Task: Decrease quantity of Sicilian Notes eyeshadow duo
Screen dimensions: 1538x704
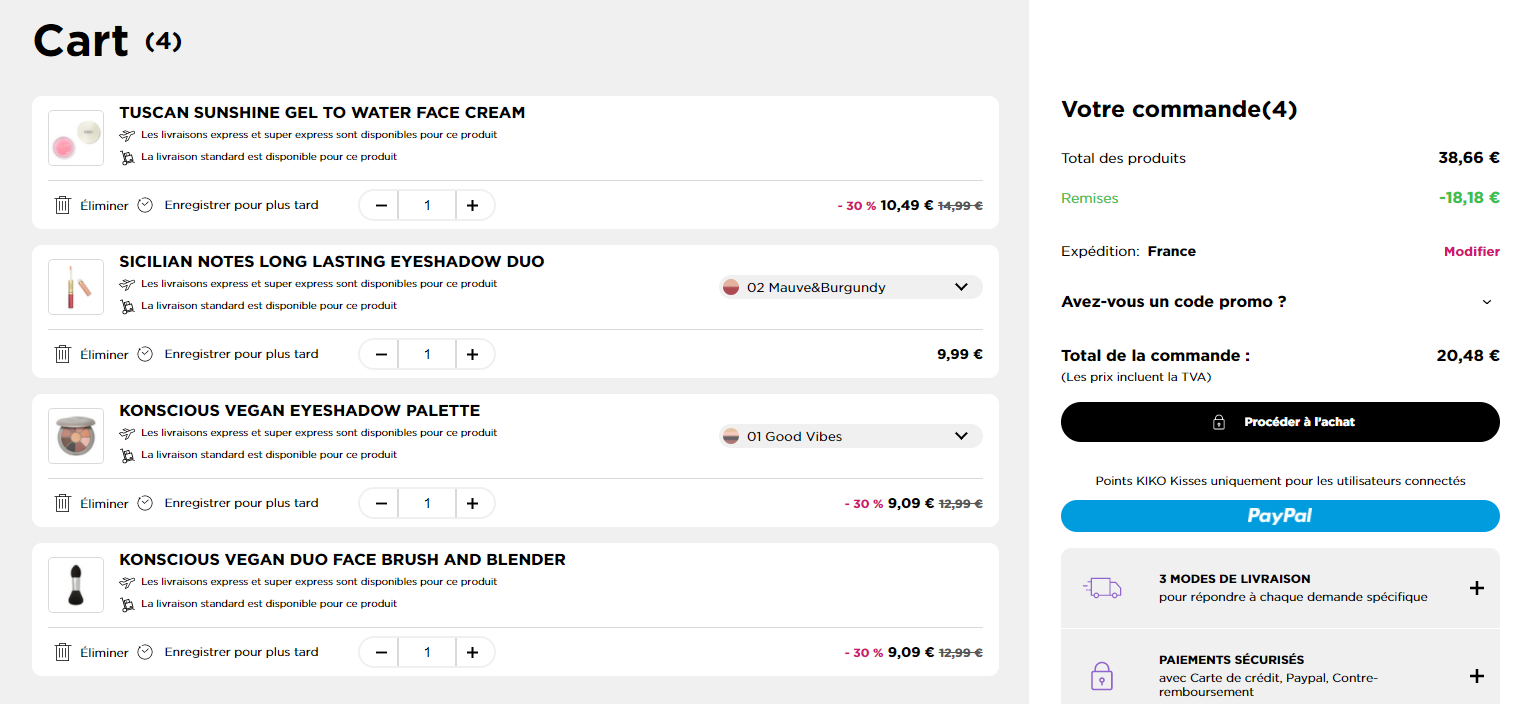Action: [x=381, y=354]
